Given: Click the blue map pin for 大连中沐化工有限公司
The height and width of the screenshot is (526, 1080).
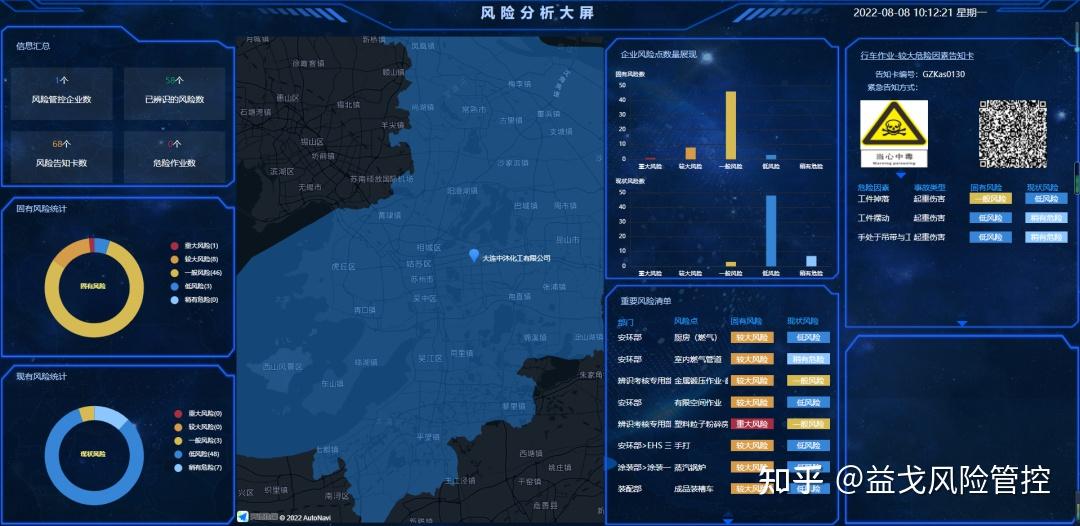Looking at the screenshot, I should pos(473,255).
